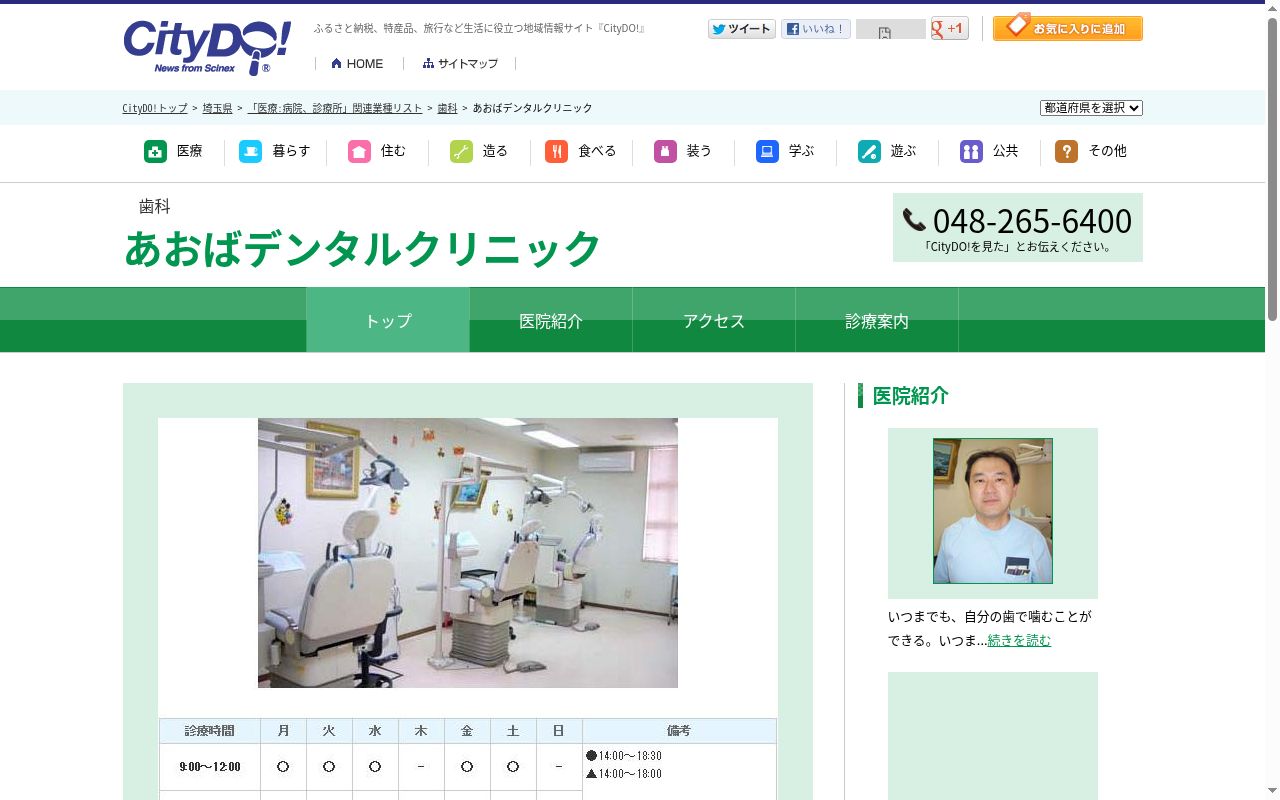Click the 医院紹介 sidebar heading
This screenshot has height=800, width=1280.
coord(911,395)
